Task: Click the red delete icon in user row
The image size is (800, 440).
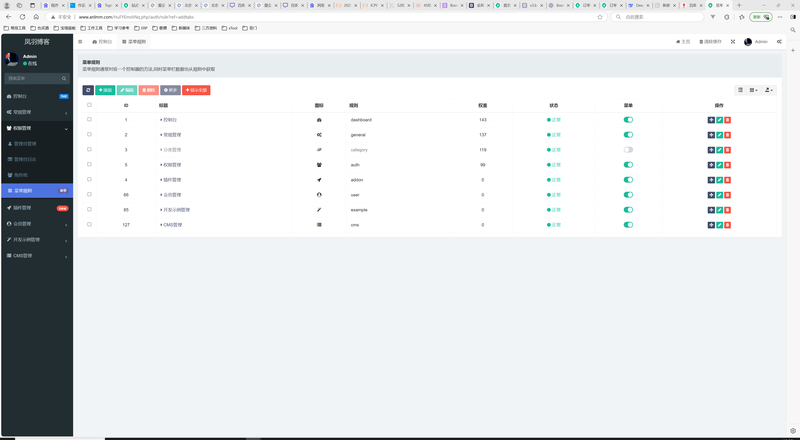Action: 728,195
